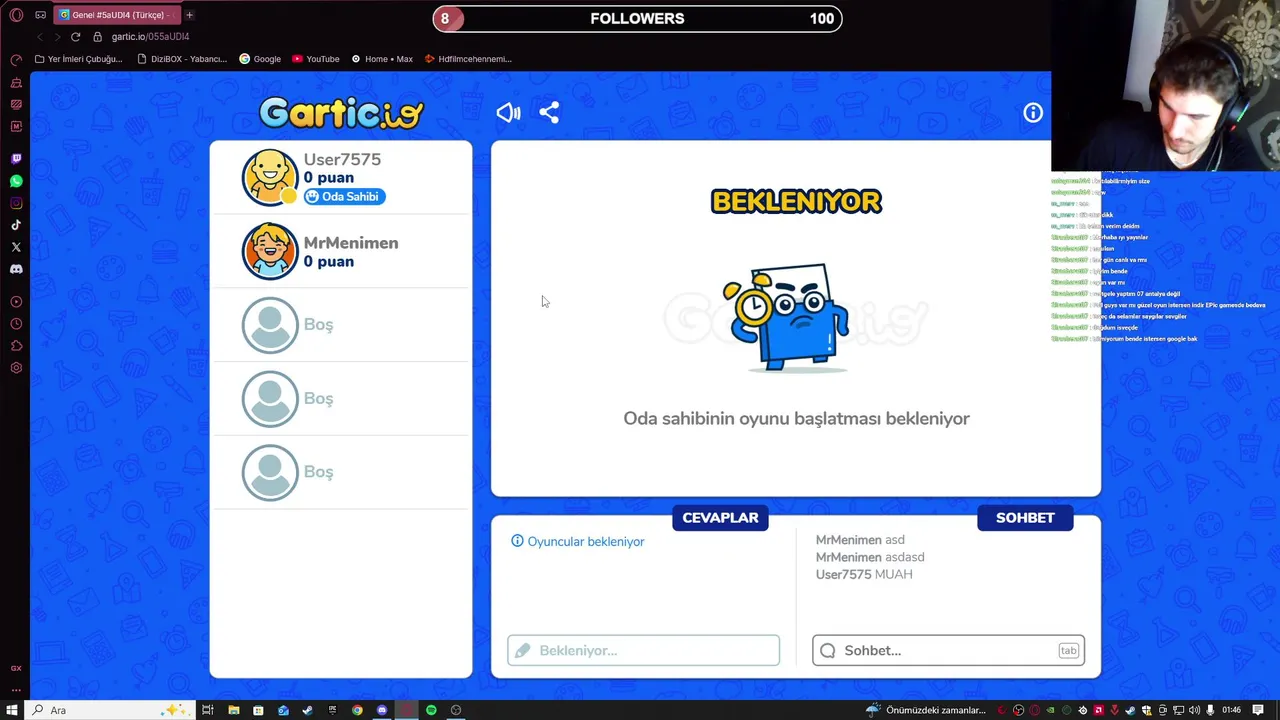Open the Home • Max bookmark
Image resolution: width=1280 pixels, height=720 pixels.
[382, 59]
